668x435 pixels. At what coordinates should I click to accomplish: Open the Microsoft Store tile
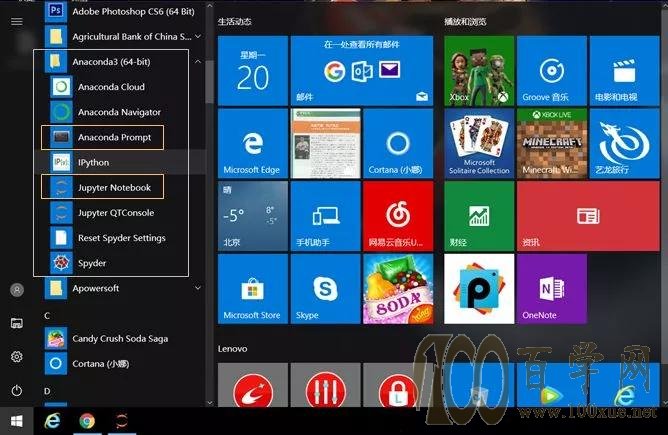coord(253,289)
